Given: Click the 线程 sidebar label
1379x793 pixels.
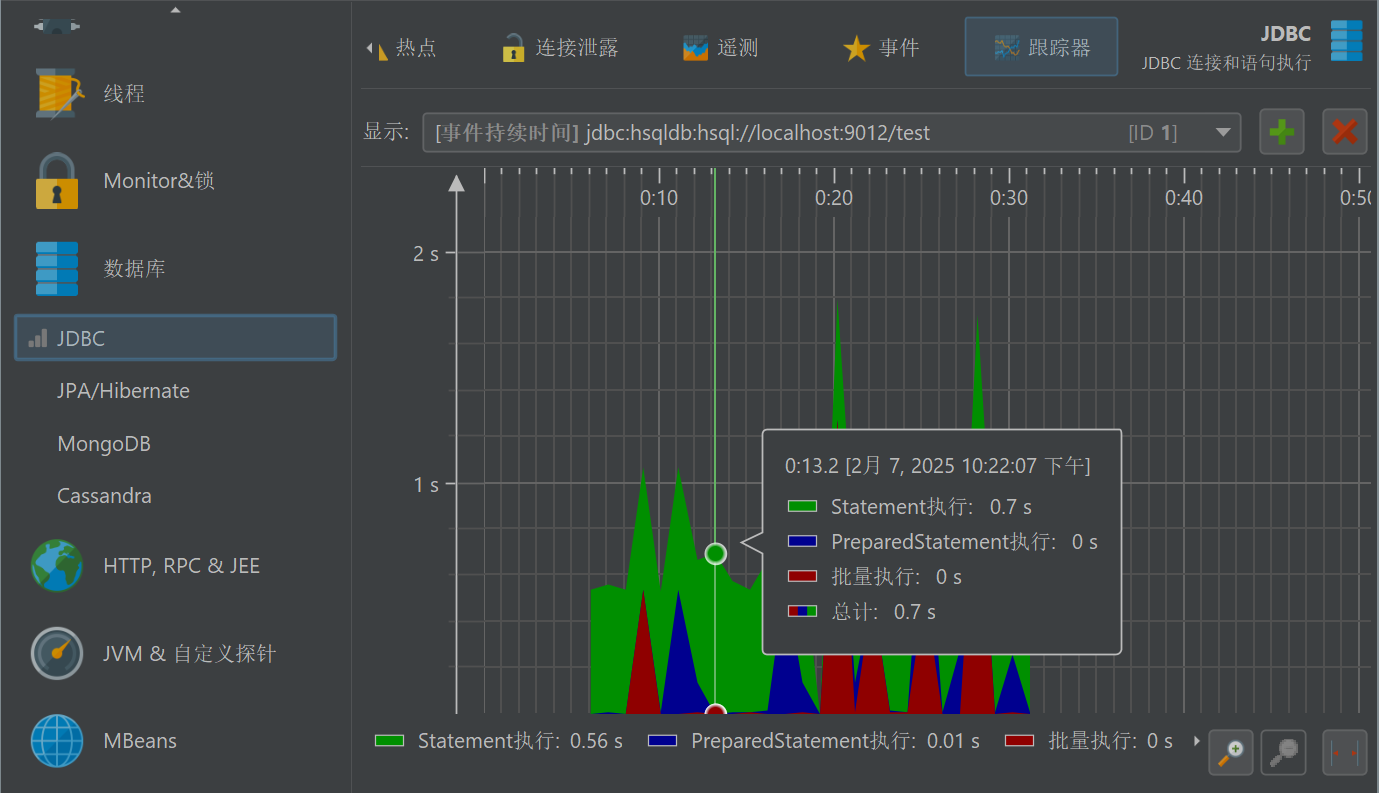Looking at the screenshot, I should pyautogui.click(x=124, y=94).
